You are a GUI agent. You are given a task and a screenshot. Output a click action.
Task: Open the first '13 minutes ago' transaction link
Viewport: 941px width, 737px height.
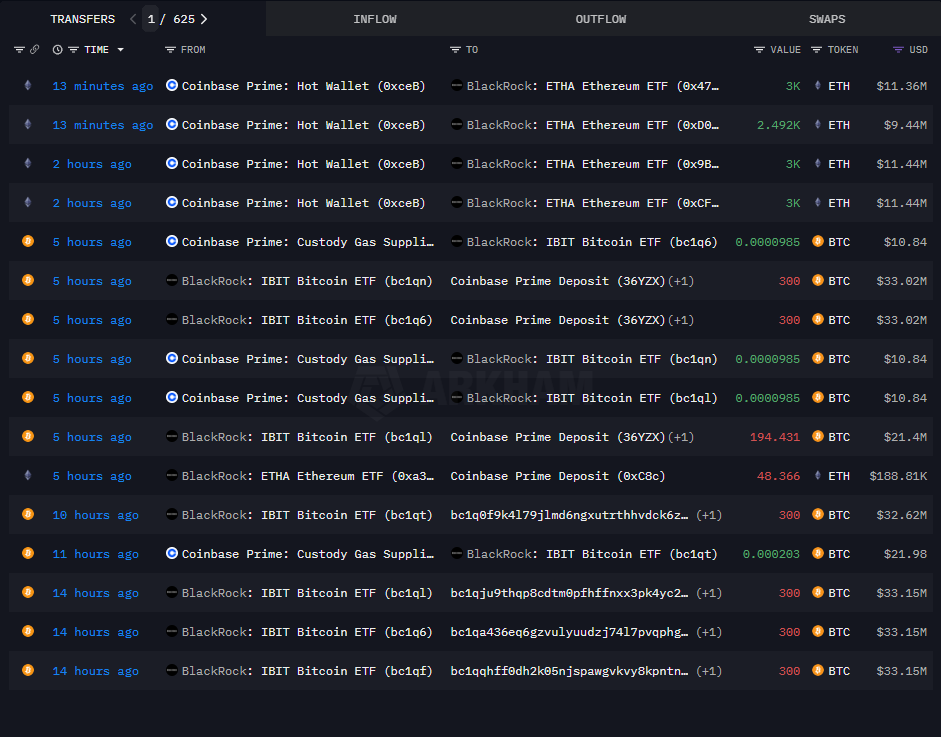(103, 86)
